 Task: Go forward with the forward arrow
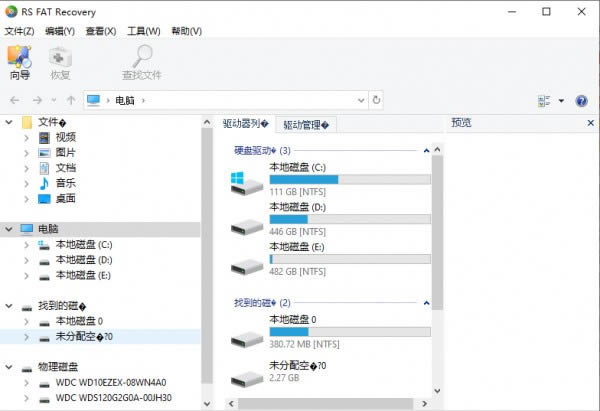37,100
